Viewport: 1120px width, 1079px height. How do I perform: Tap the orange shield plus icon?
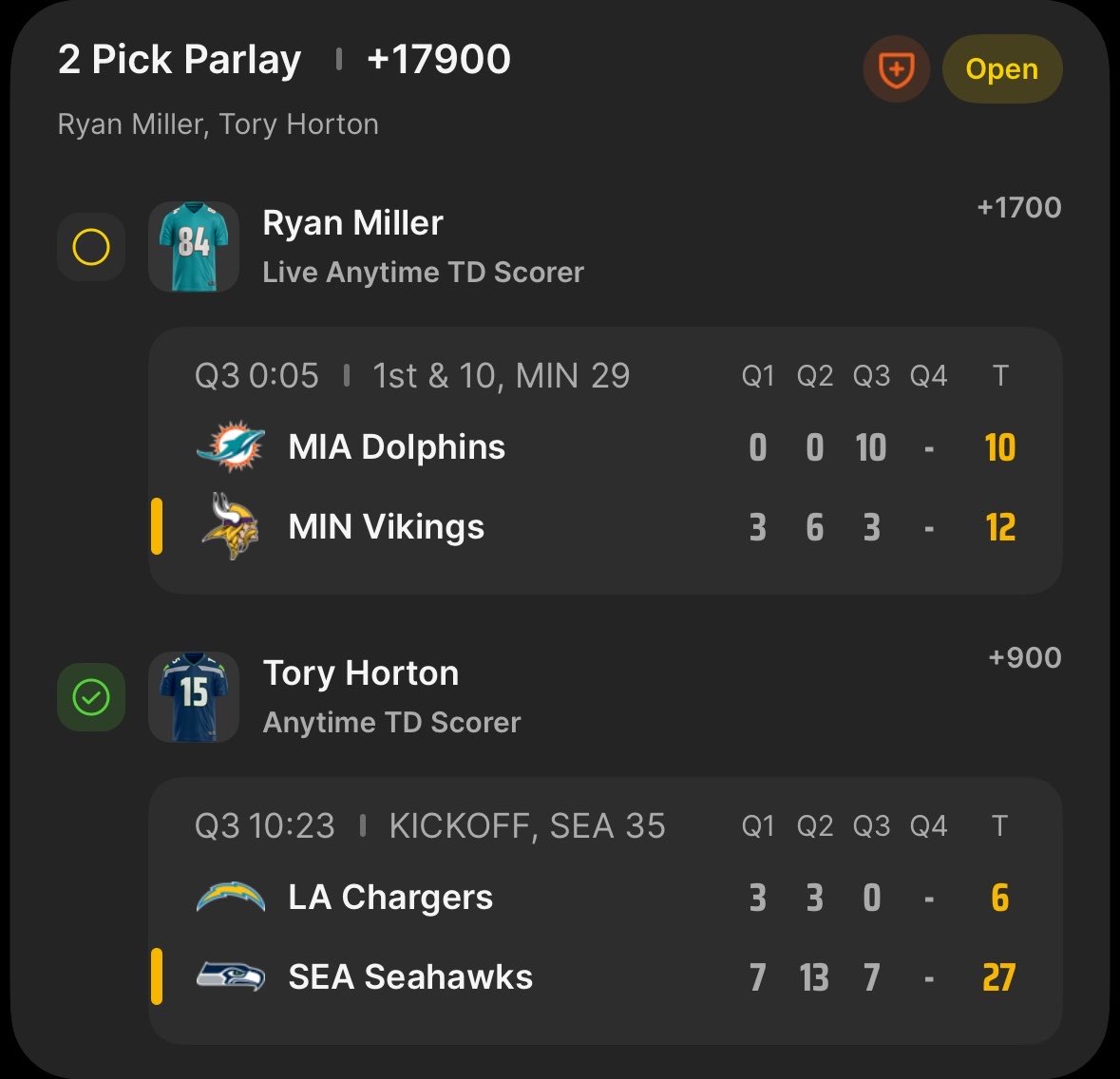coord(896,69)
